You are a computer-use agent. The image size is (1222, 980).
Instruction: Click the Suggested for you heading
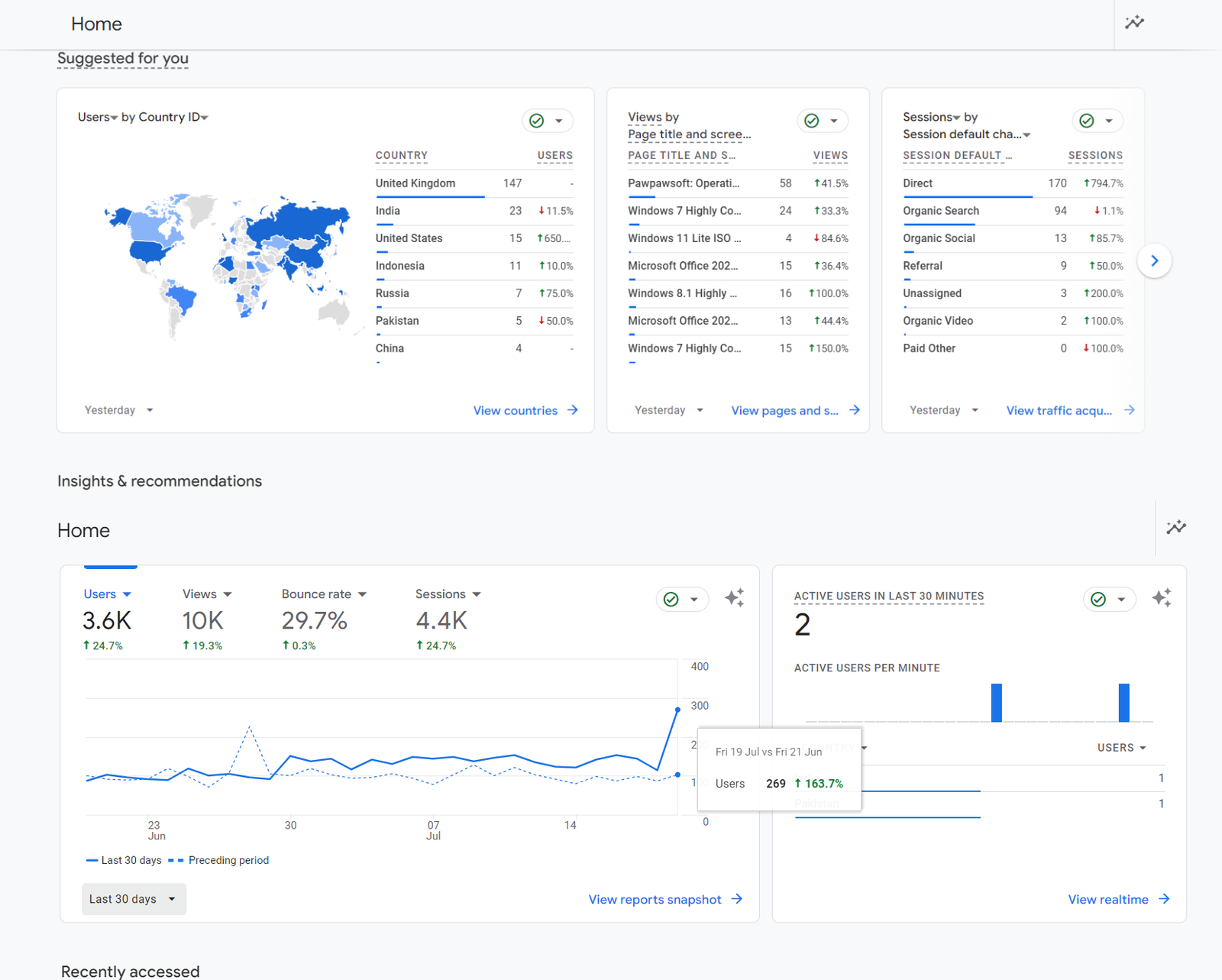point(123,58)
